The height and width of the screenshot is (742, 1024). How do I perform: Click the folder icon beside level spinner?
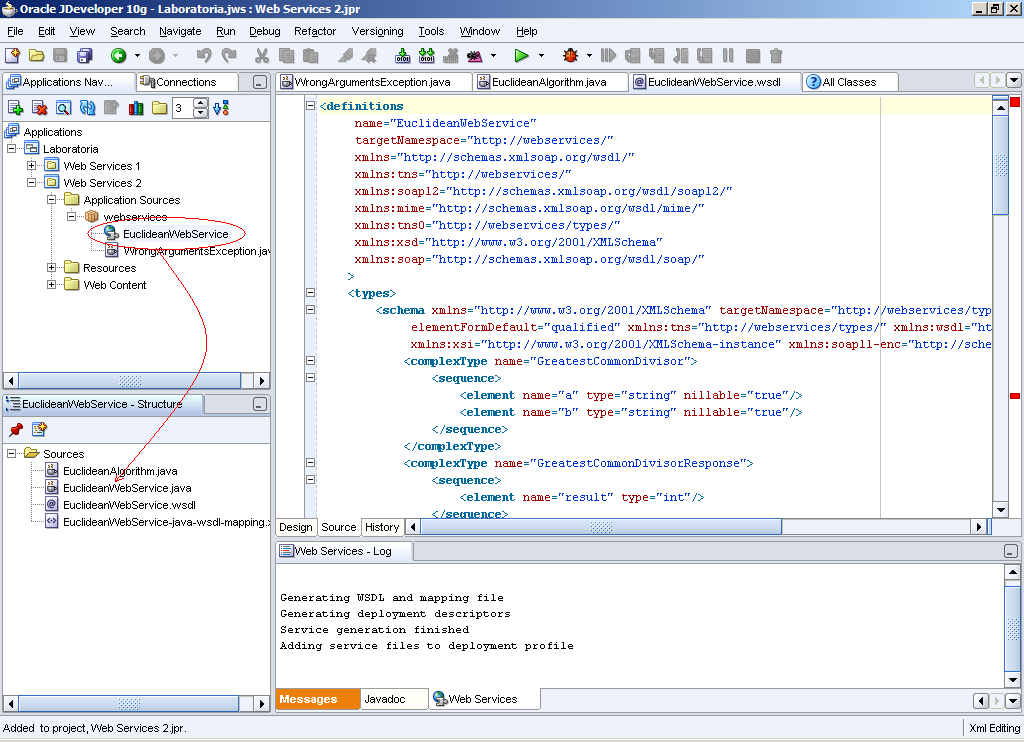(x=159, y=108)
